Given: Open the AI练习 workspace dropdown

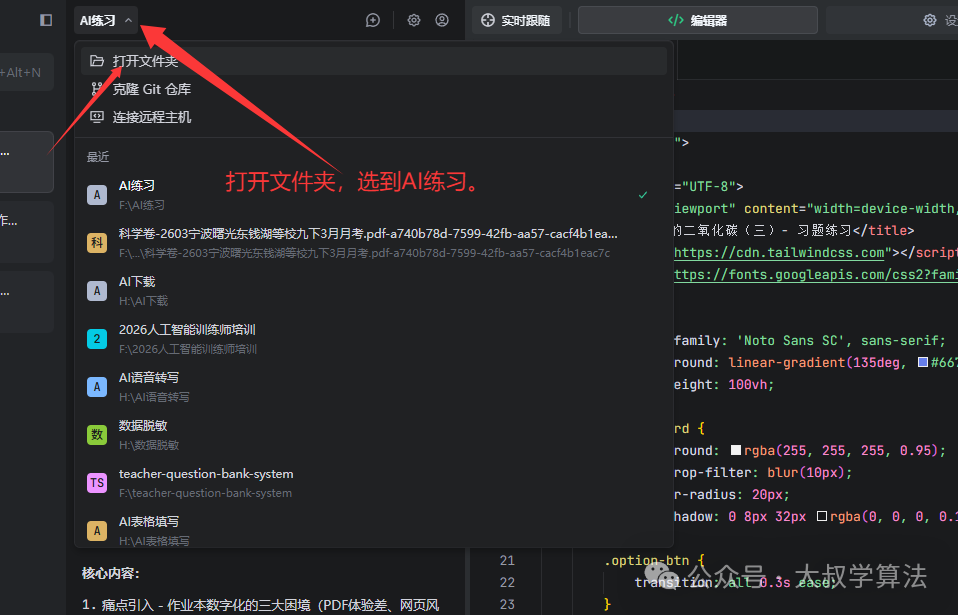Looking at the screenshot, I should [x=106, y=20].
